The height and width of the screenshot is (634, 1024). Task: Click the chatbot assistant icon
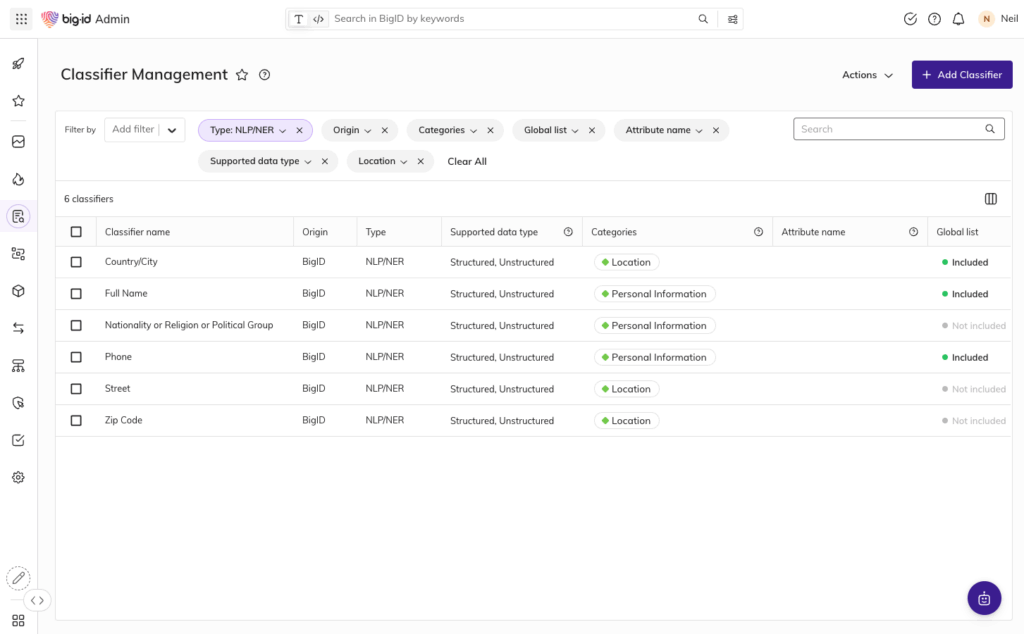984,598
